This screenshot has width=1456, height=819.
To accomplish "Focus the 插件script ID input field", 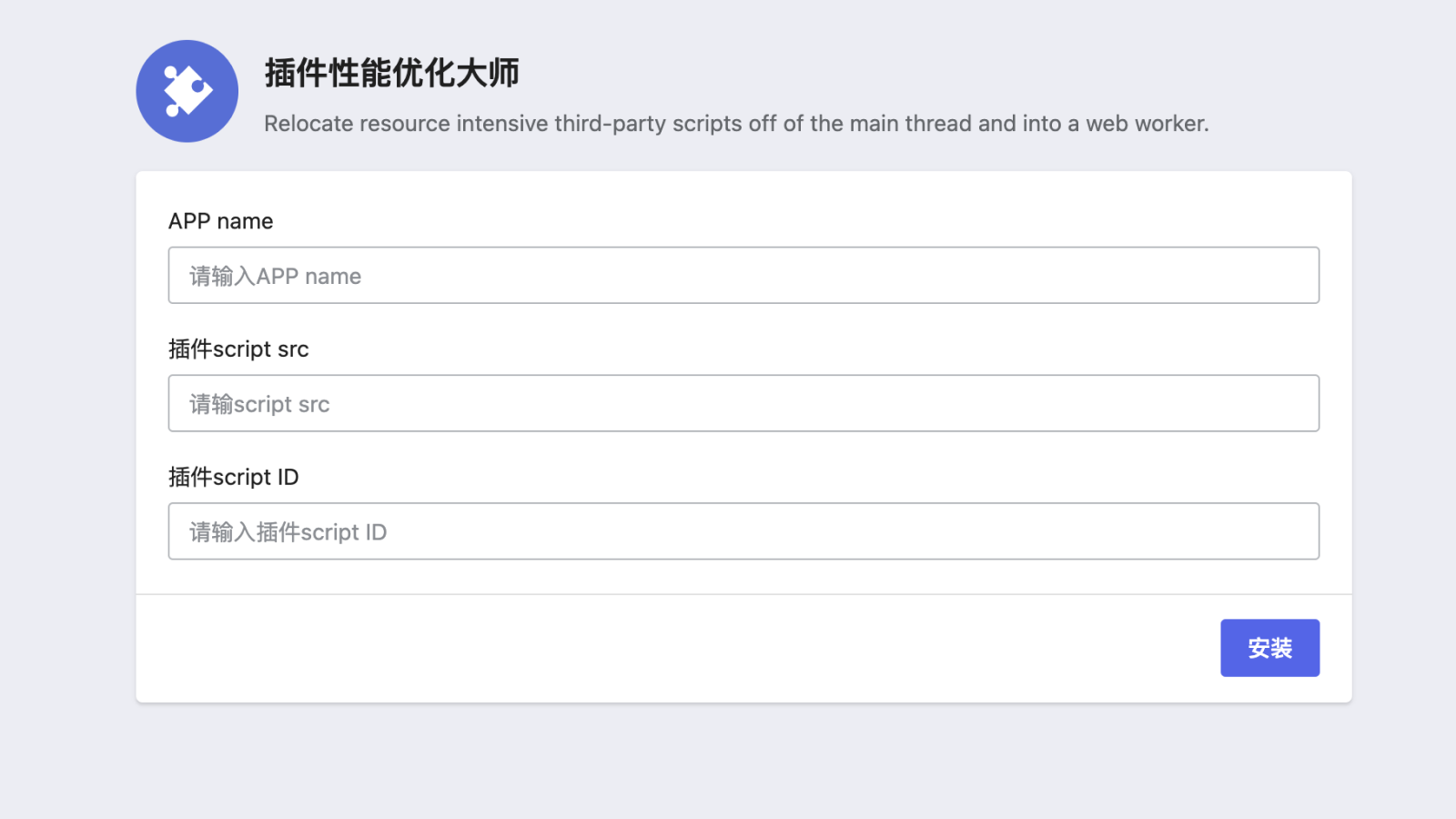I will [x=743, y=531].
